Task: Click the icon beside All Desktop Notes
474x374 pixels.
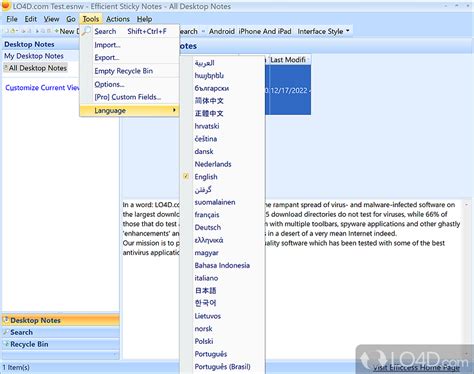Action: (x=6, y=68)
